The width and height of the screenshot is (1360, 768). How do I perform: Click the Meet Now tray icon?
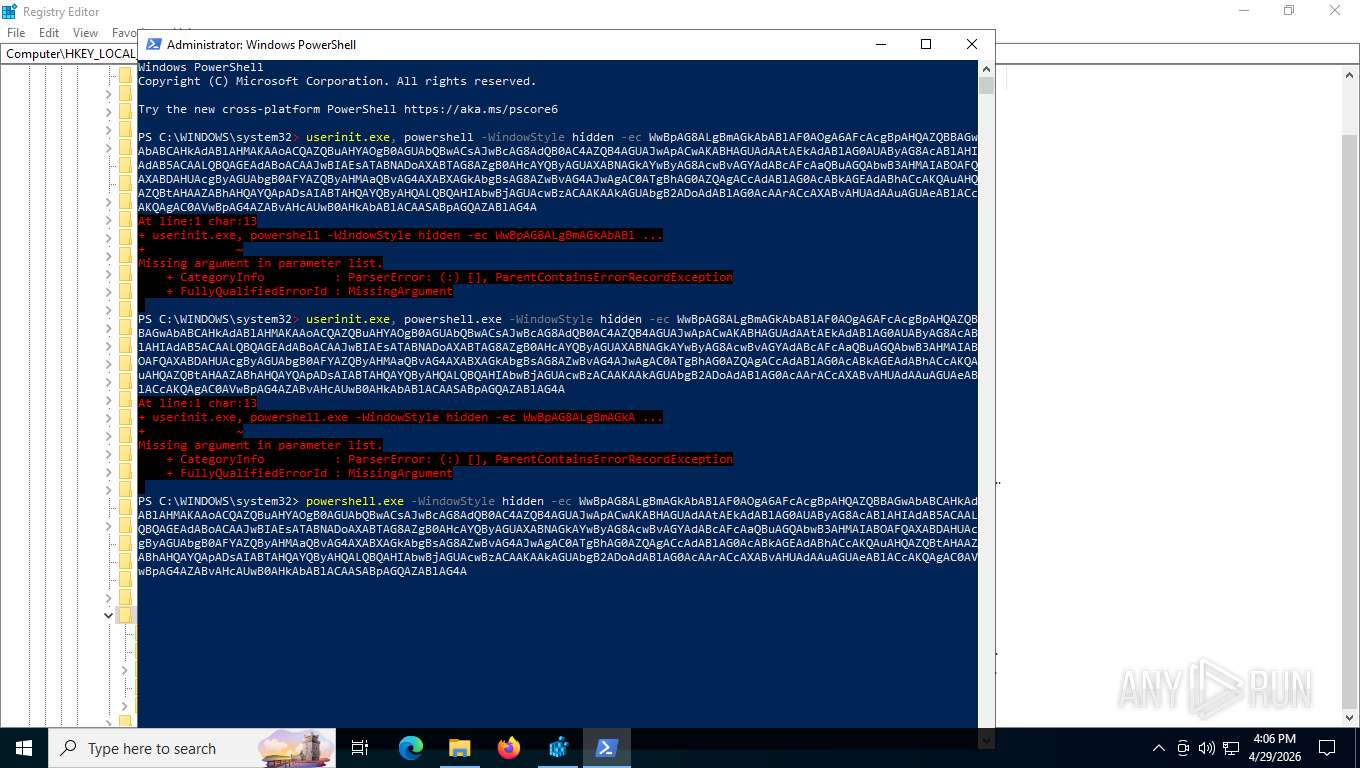tap(1183, 748)
